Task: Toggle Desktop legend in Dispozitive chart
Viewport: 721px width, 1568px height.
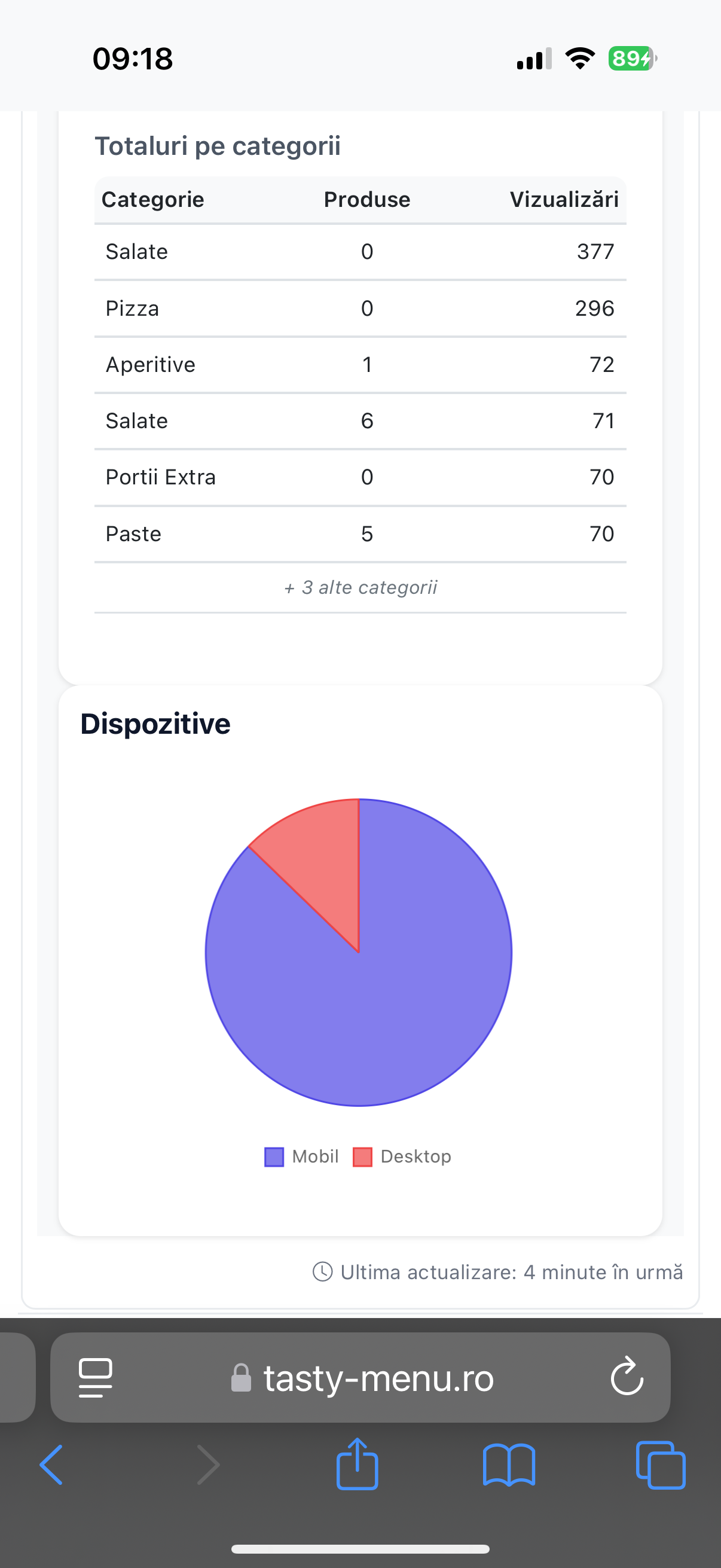Action: [x=403, y=1157]
